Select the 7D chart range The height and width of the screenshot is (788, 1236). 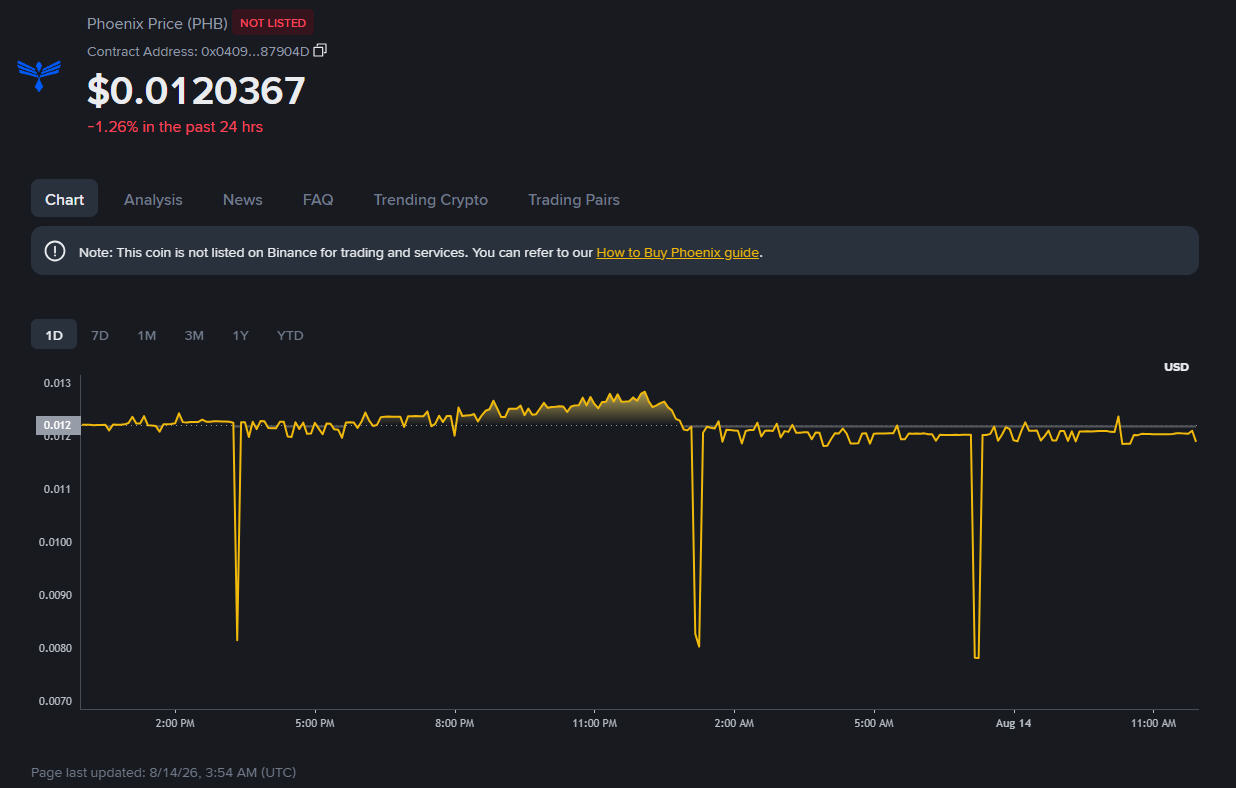[x=100, y=335]
